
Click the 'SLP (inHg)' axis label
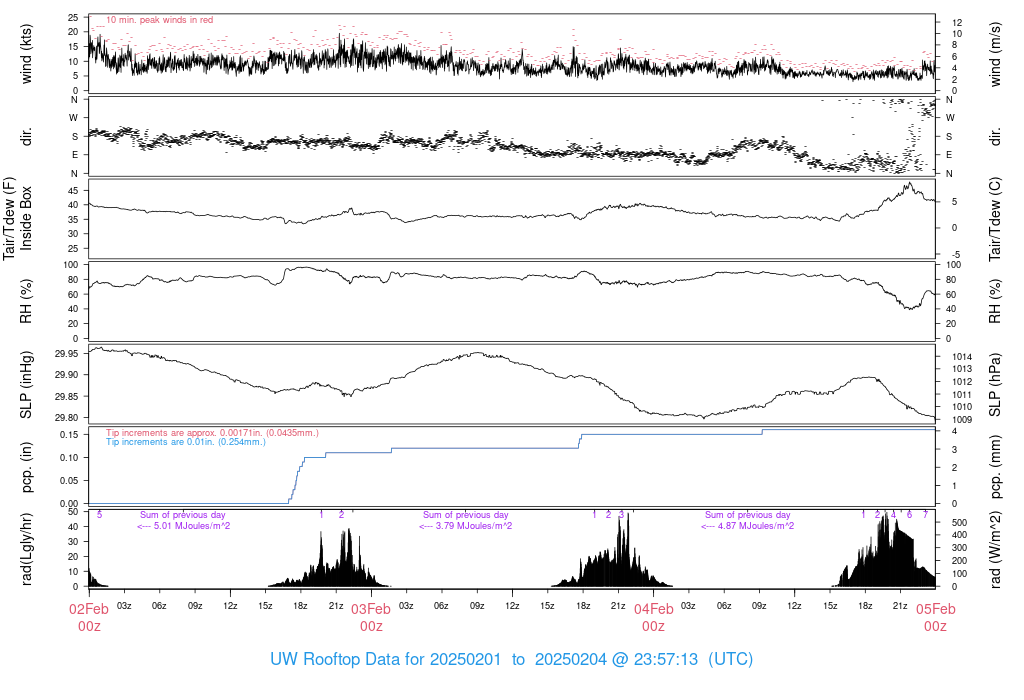coord(26,385)
